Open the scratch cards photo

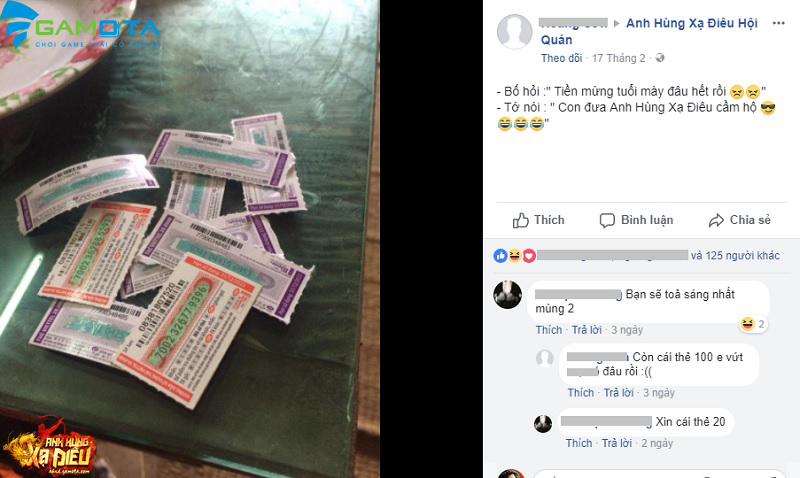coord(190,239)
